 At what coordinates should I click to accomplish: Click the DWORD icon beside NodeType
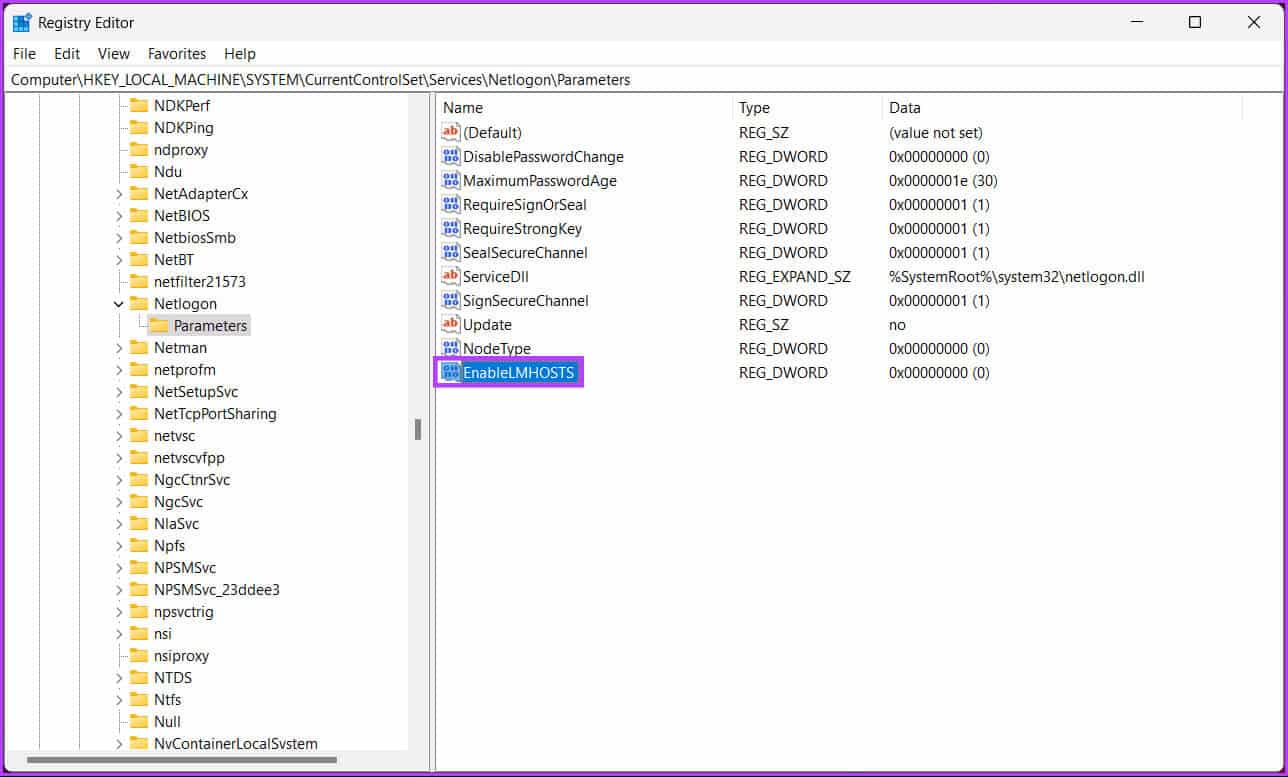(x=450, y=349)
